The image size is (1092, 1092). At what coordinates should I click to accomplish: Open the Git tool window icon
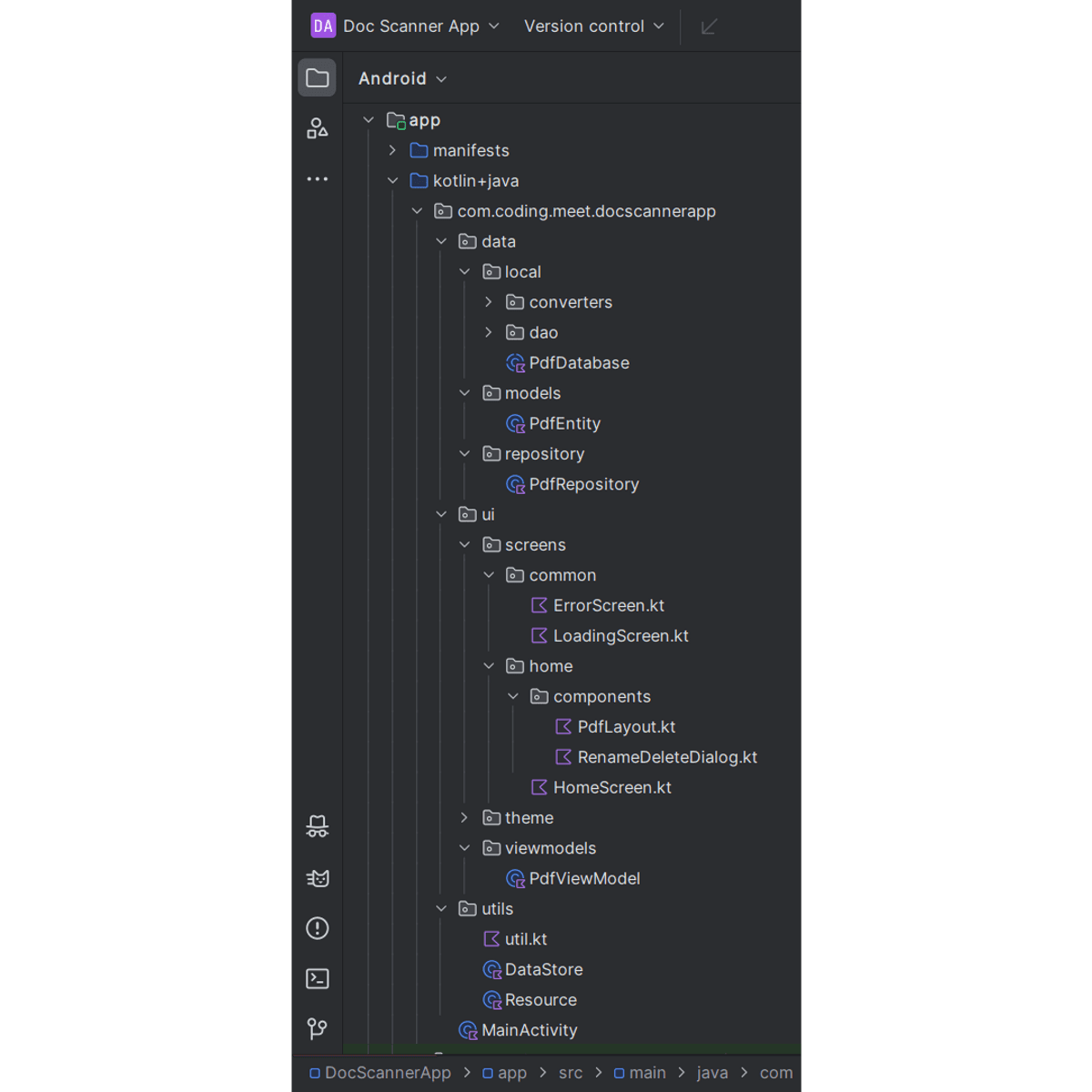pos(317,1028)
